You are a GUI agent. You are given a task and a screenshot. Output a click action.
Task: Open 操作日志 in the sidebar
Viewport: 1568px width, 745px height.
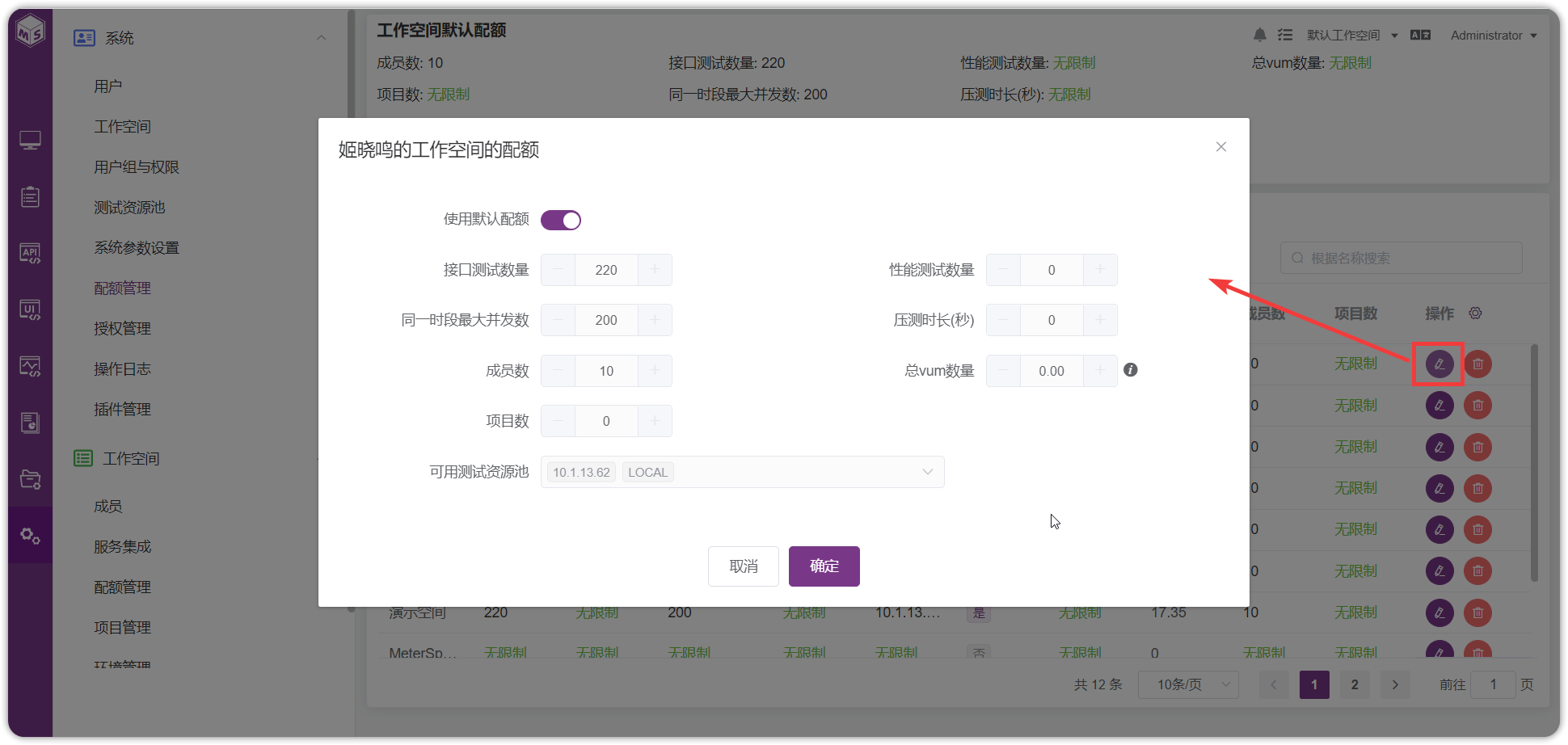click(x=123, y=369)
